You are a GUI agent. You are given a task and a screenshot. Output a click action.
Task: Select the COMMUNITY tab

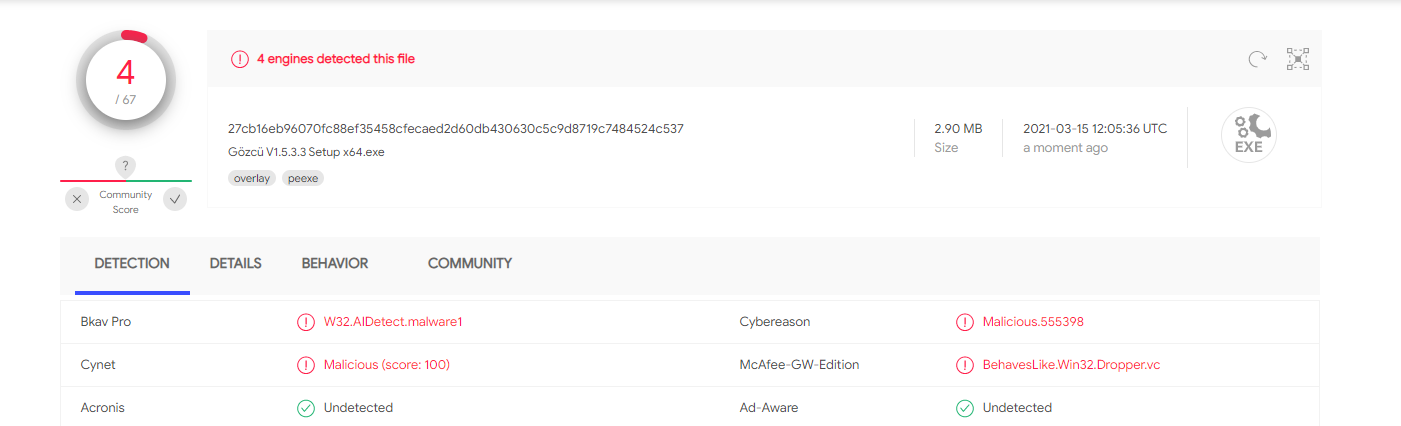coord(470,264)
